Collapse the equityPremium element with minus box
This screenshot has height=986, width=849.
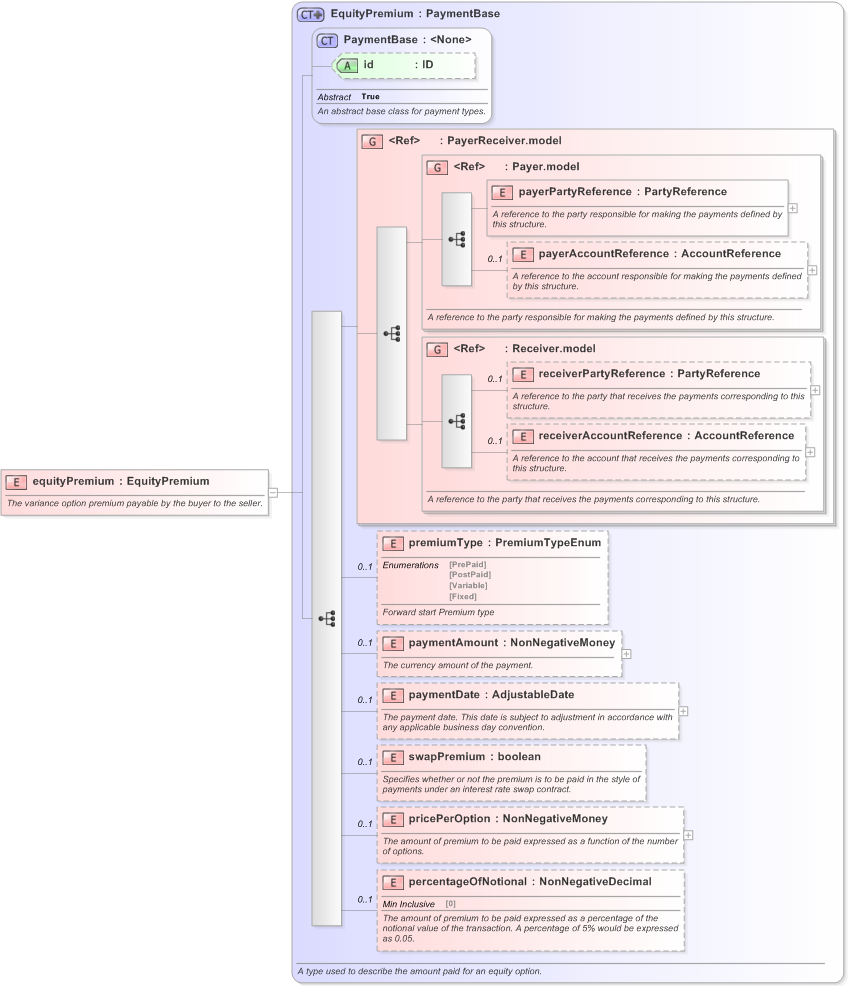273,492
